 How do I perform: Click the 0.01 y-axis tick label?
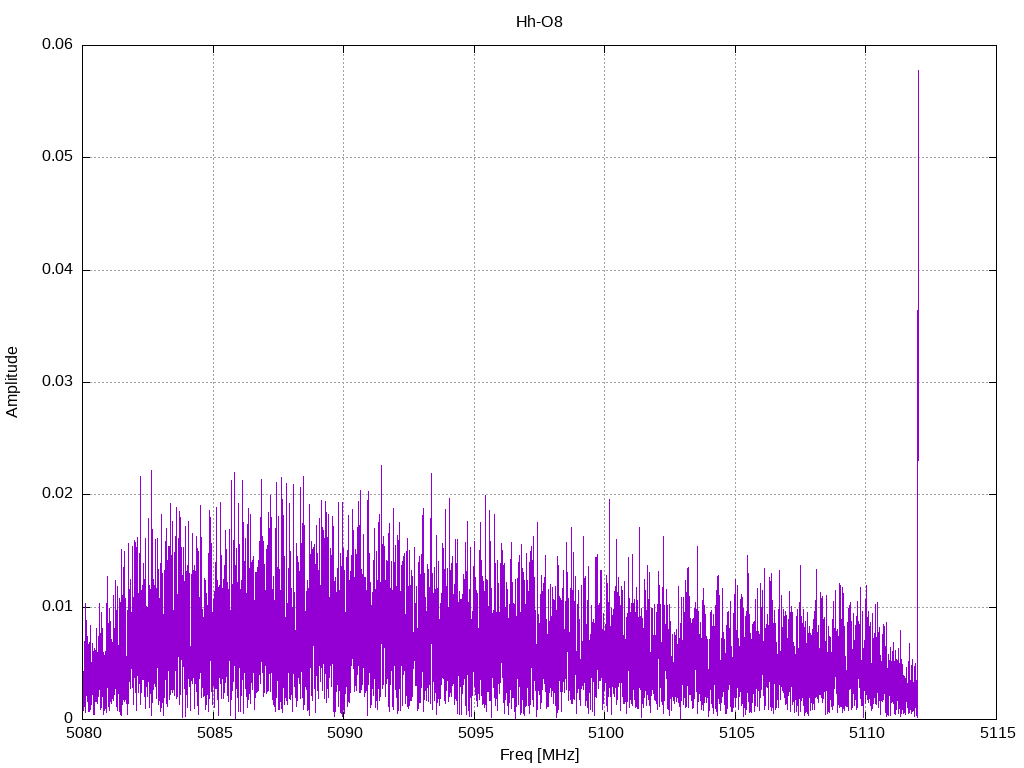[57, 607]
